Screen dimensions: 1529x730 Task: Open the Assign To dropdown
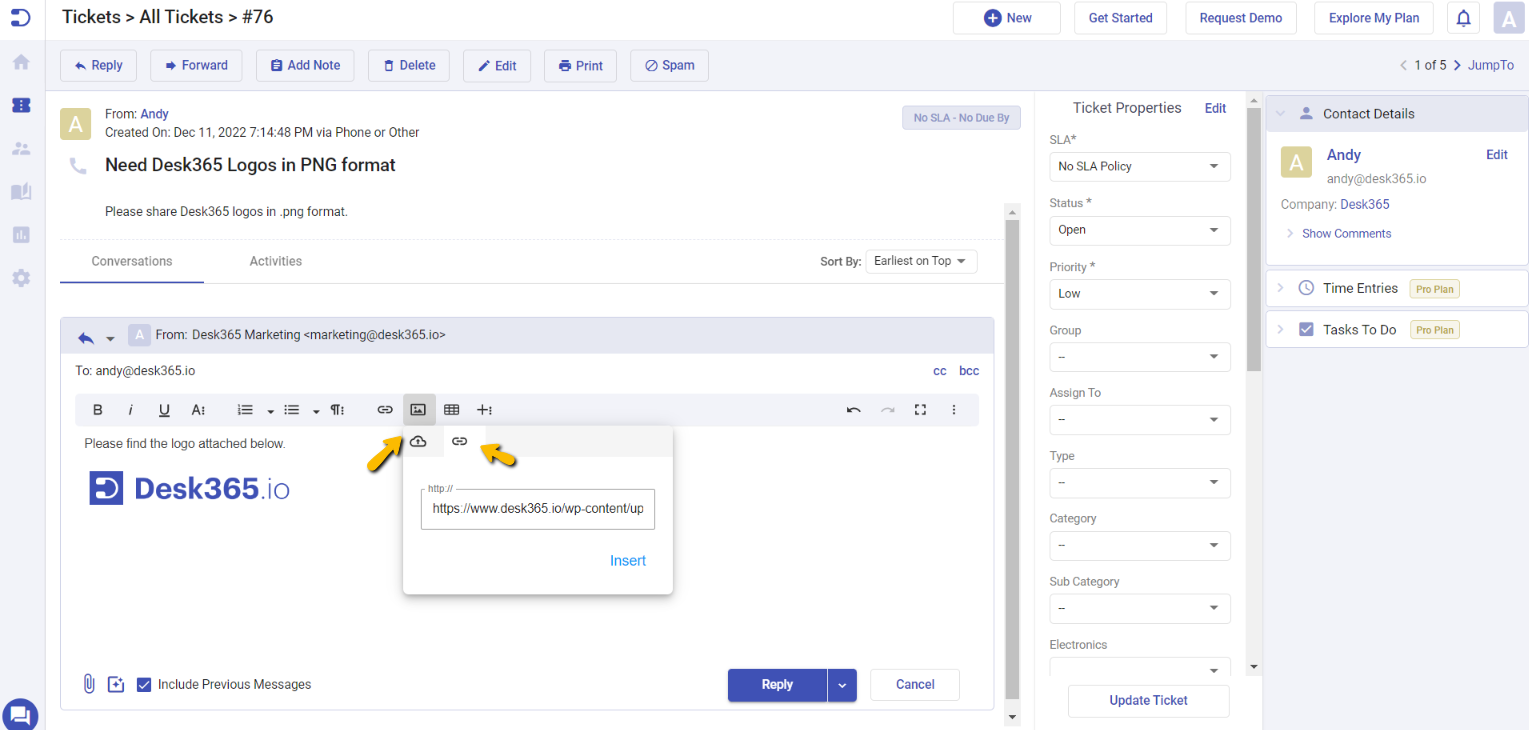click(x=1140, y=420)
